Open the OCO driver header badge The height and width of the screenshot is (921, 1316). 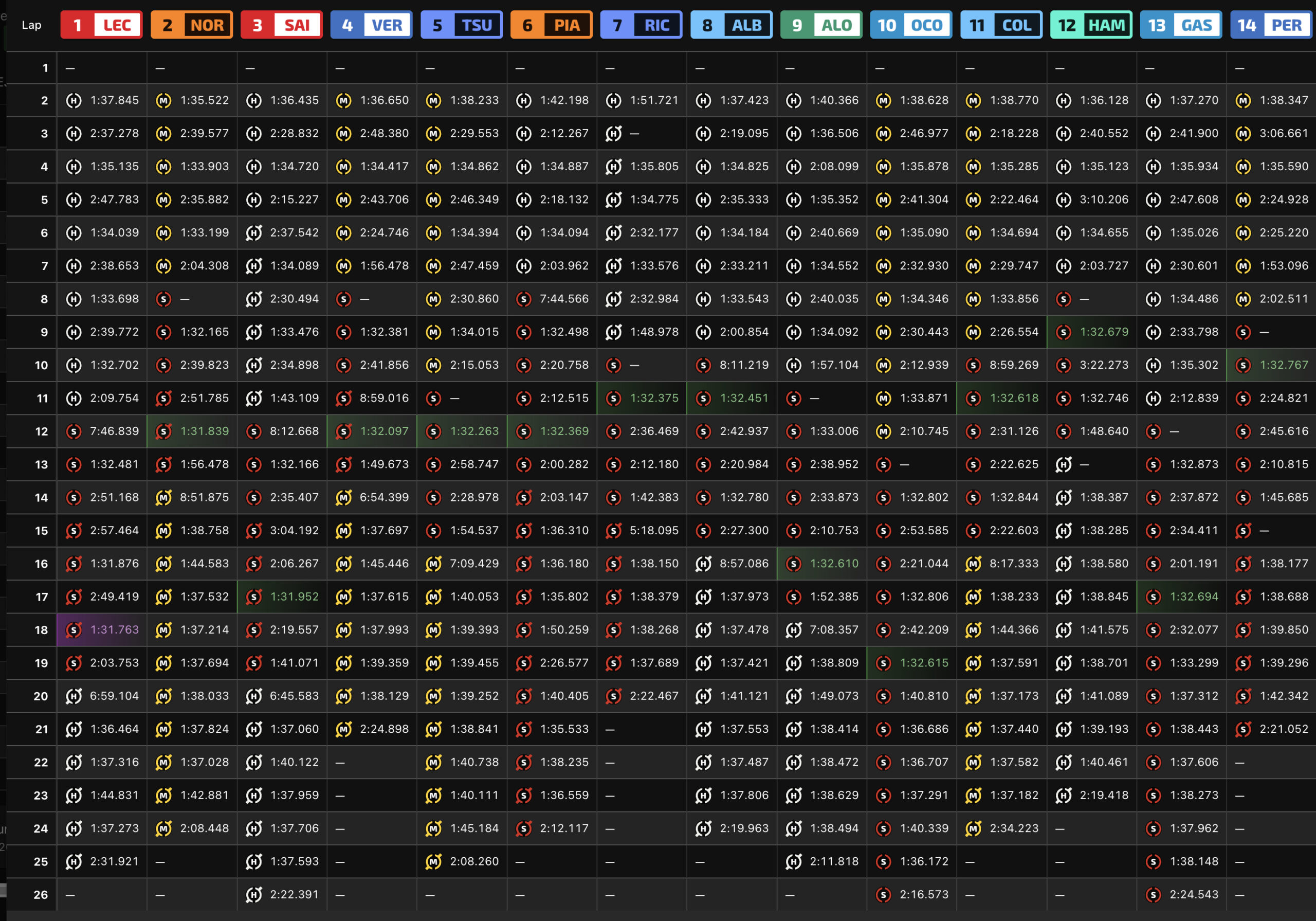pos(911,25)
